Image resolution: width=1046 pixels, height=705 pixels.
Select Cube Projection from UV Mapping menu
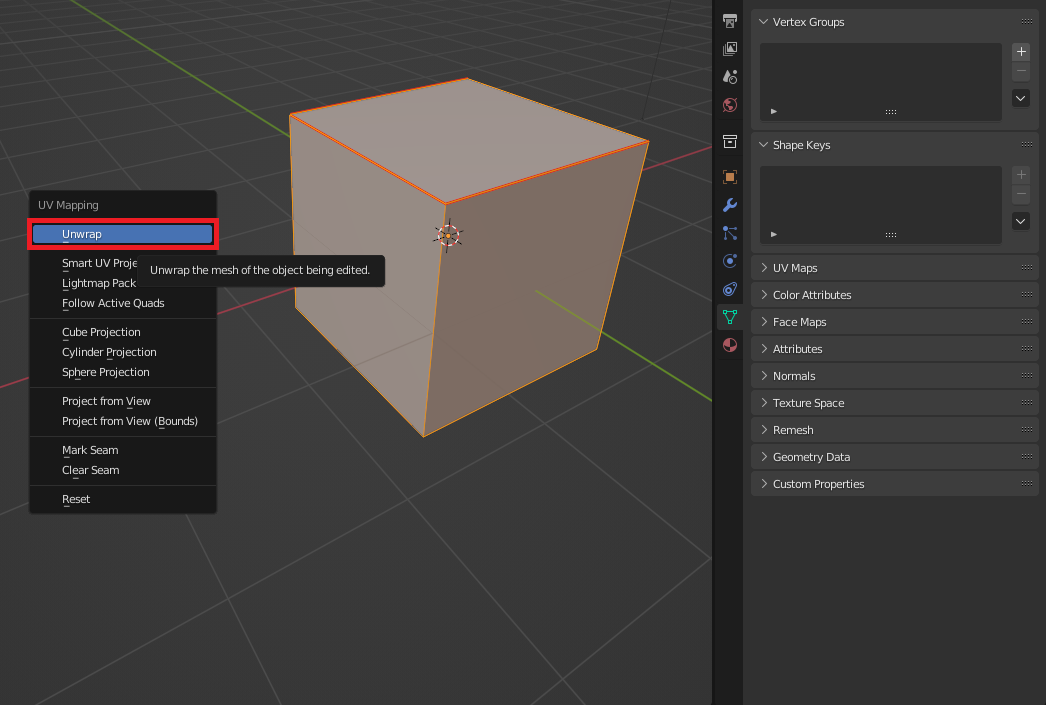click(x=101, y=332)
